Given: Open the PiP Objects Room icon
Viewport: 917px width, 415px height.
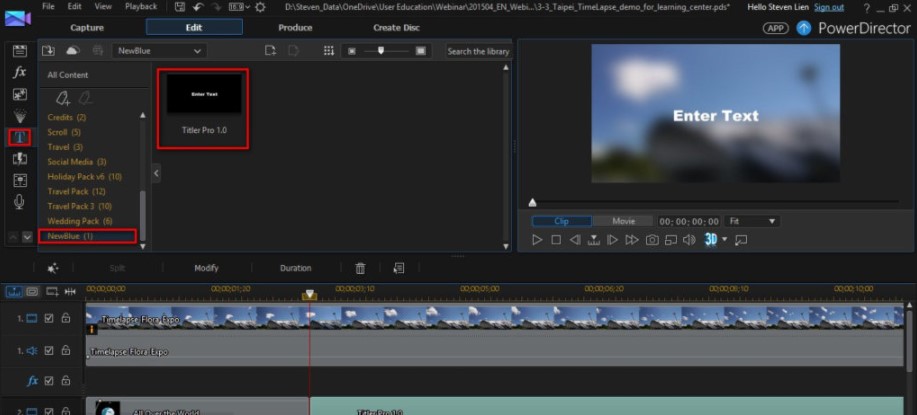Looking at the screenshot, I should click(20, 94).
